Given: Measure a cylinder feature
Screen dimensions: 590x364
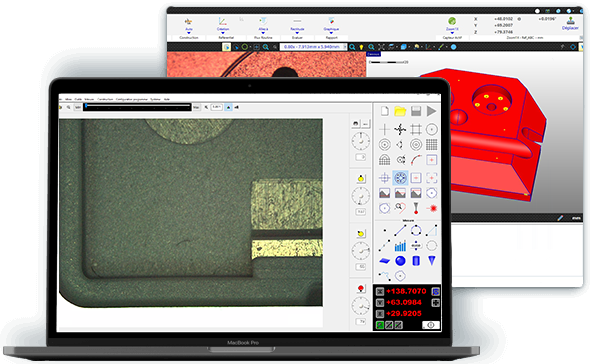Looking at the screenshot, I should 416,260.
